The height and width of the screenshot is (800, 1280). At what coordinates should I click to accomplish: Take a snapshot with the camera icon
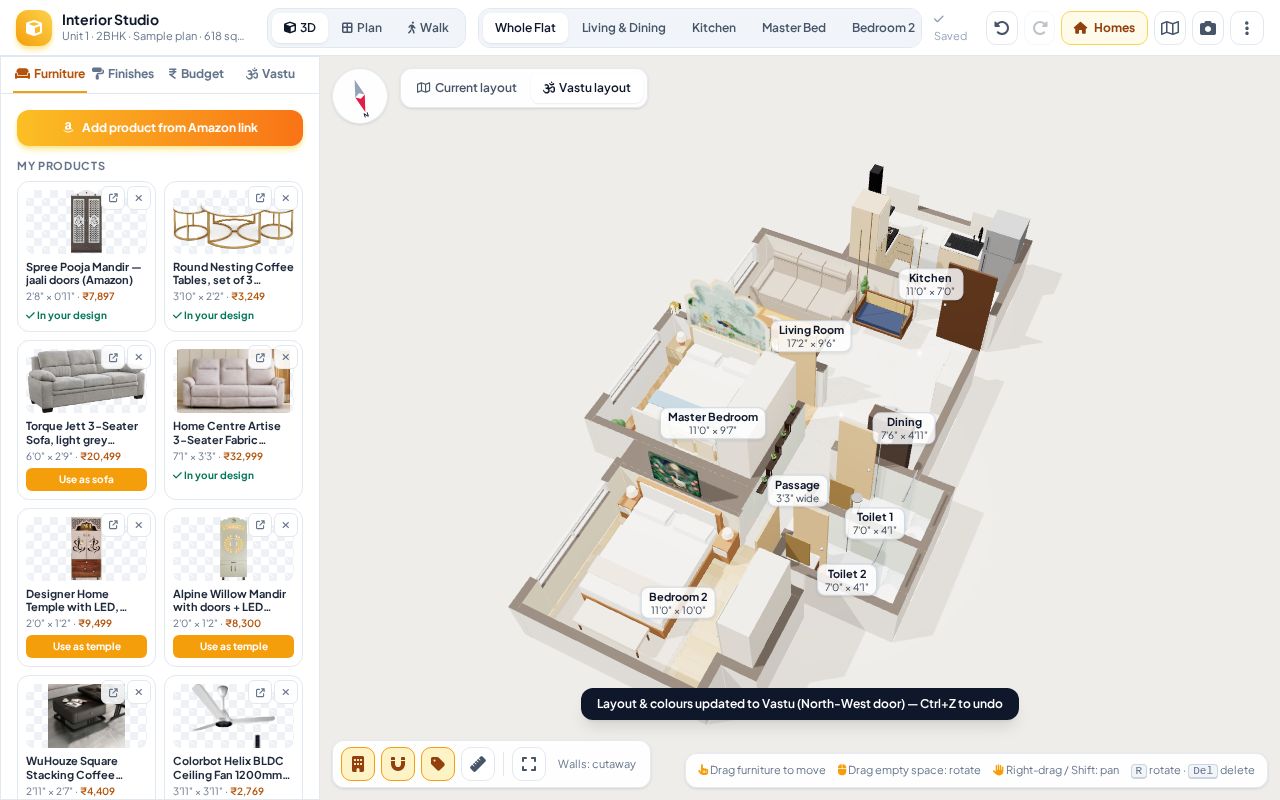pos(1208,28)
